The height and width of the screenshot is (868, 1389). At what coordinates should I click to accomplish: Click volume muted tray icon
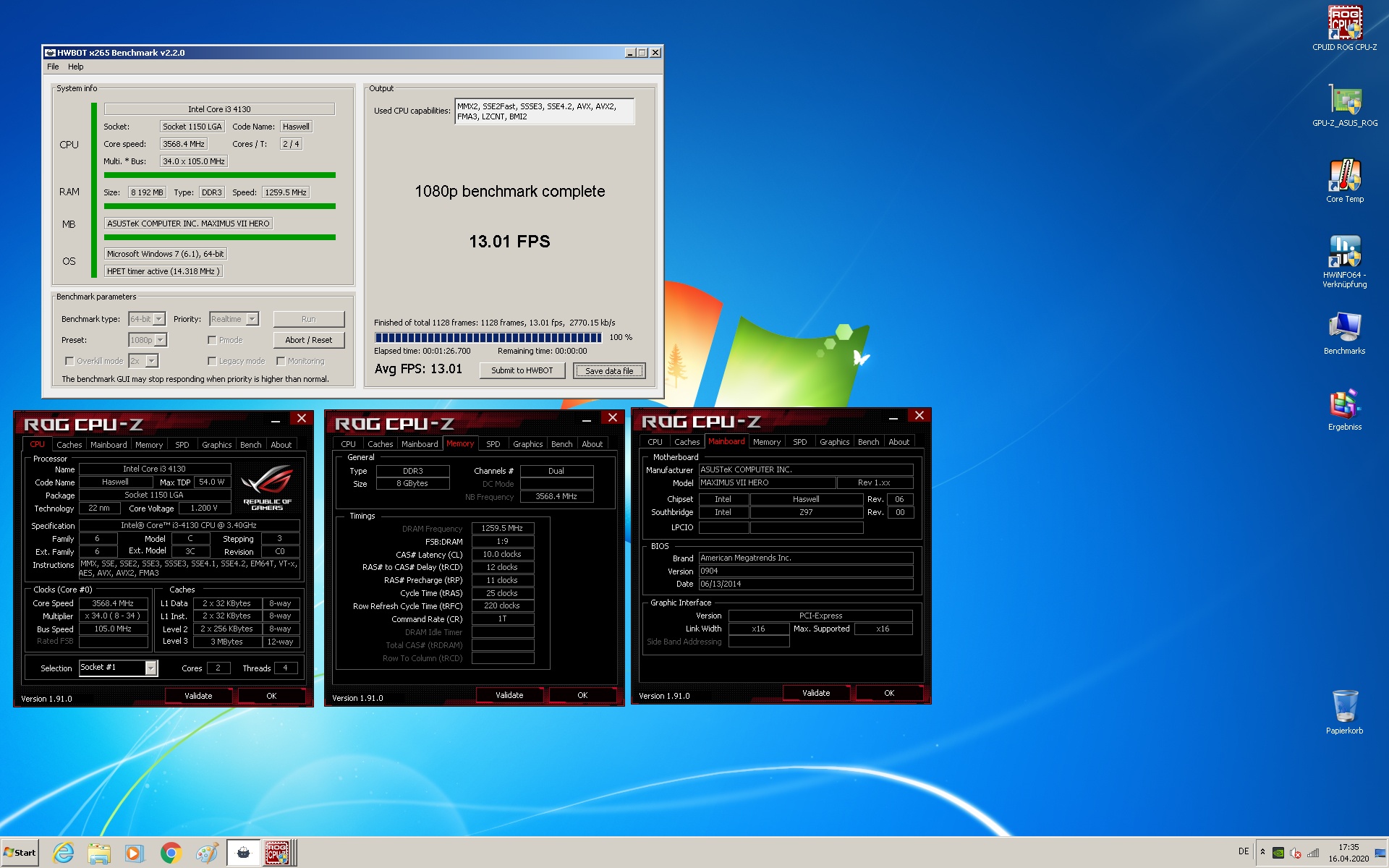click(x=1296, y=852)
